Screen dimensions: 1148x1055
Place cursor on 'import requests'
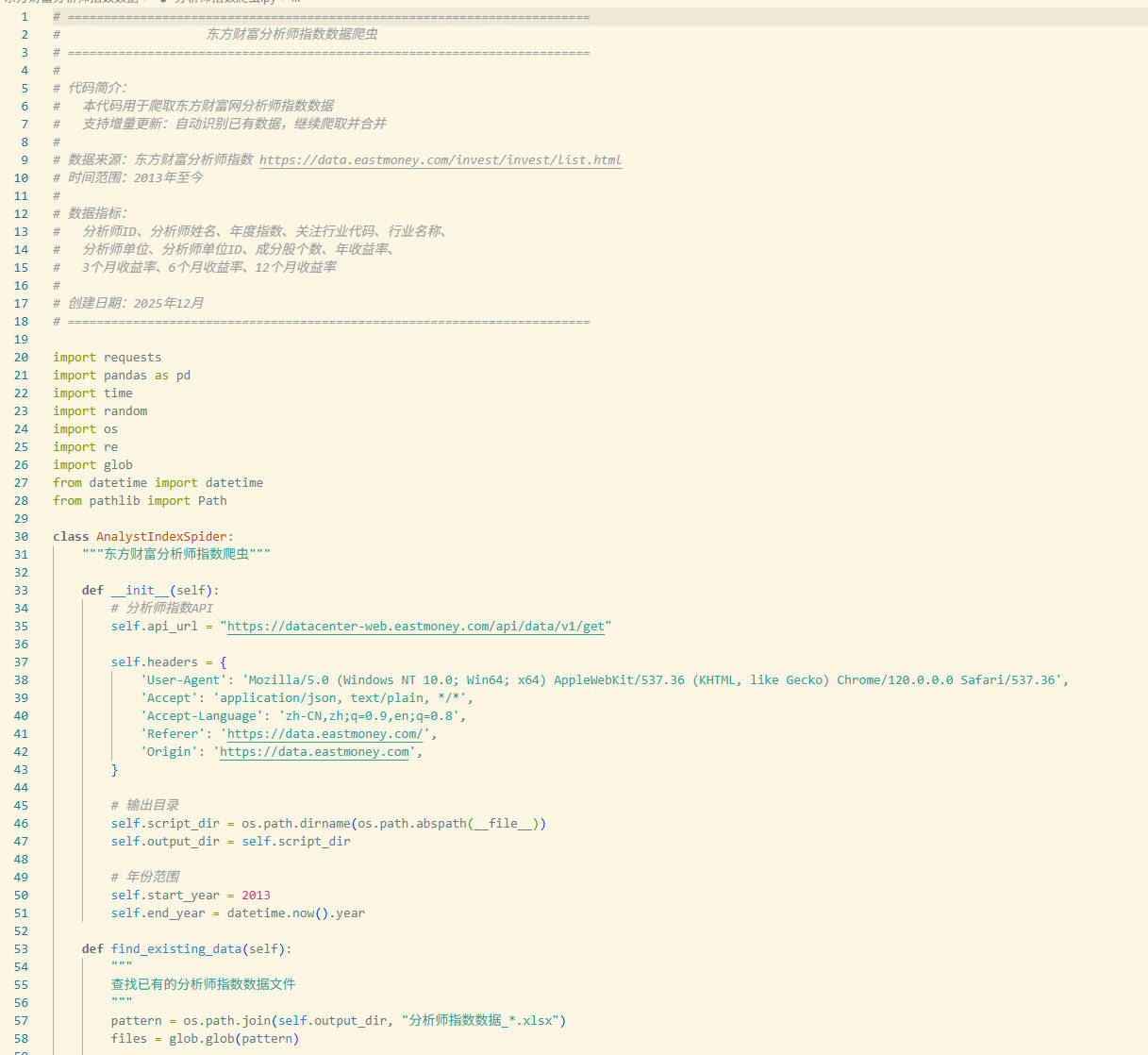click(107, 357)
